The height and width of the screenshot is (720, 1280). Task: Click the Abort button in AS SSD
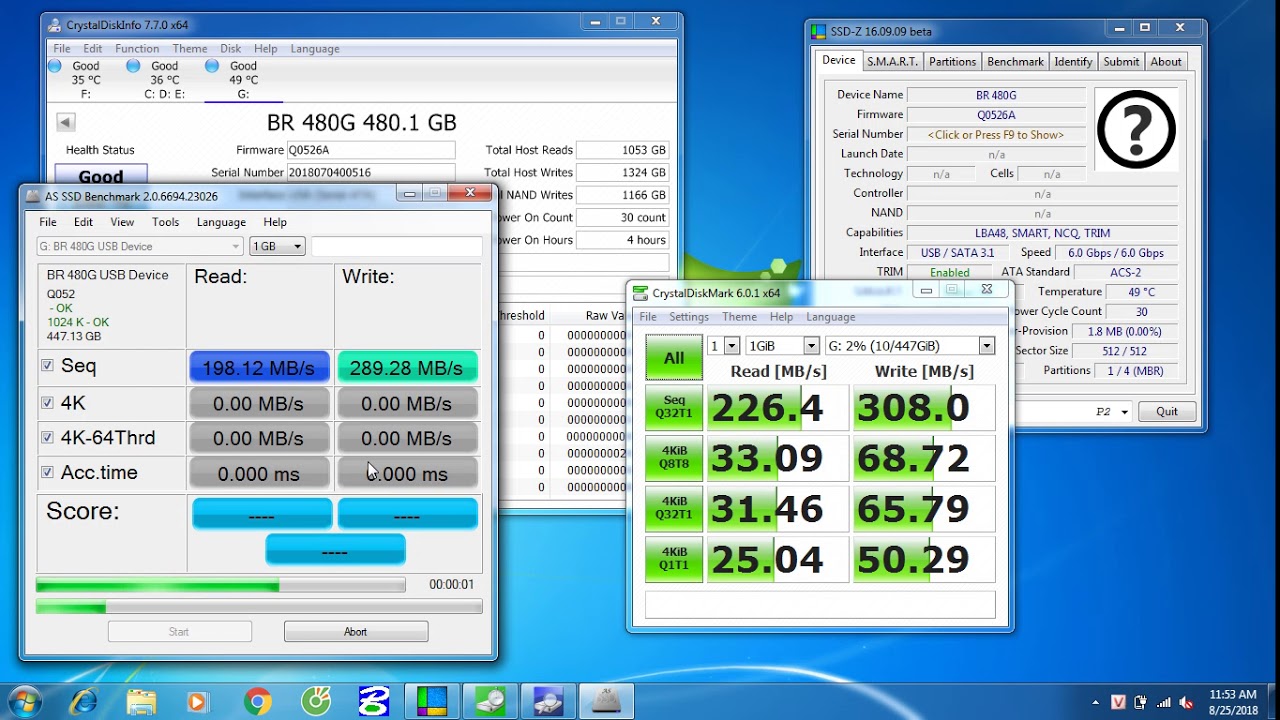coord(356,632)
